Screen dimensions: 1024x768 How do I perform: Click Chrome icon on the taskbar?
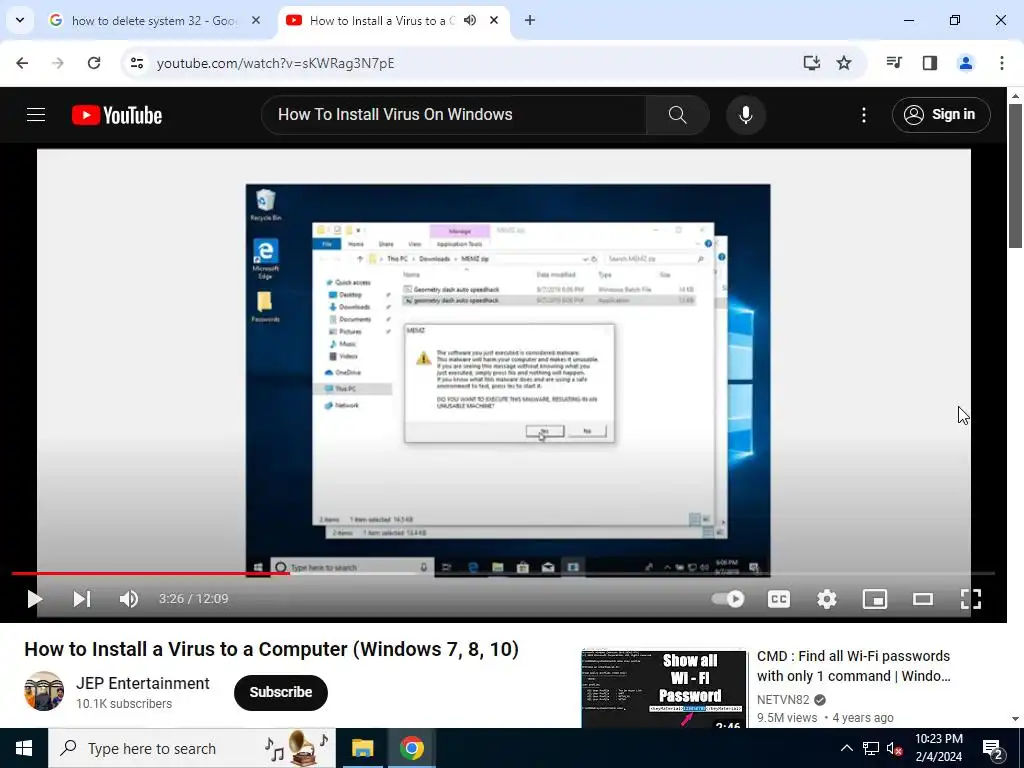point(411,748)
